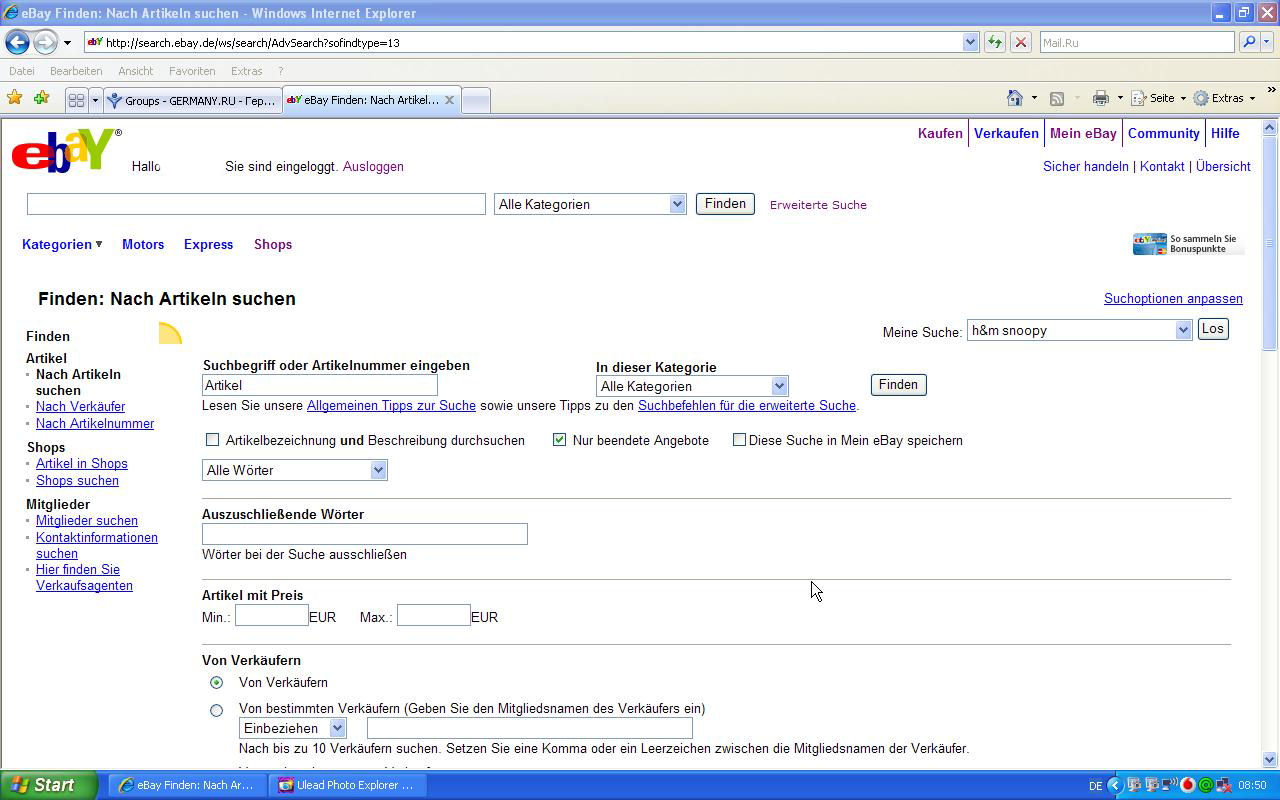Viewport: 1280px width, 800px height.
Task: Open the In dieser Kategorie dropdown
Action: point(692,386)
